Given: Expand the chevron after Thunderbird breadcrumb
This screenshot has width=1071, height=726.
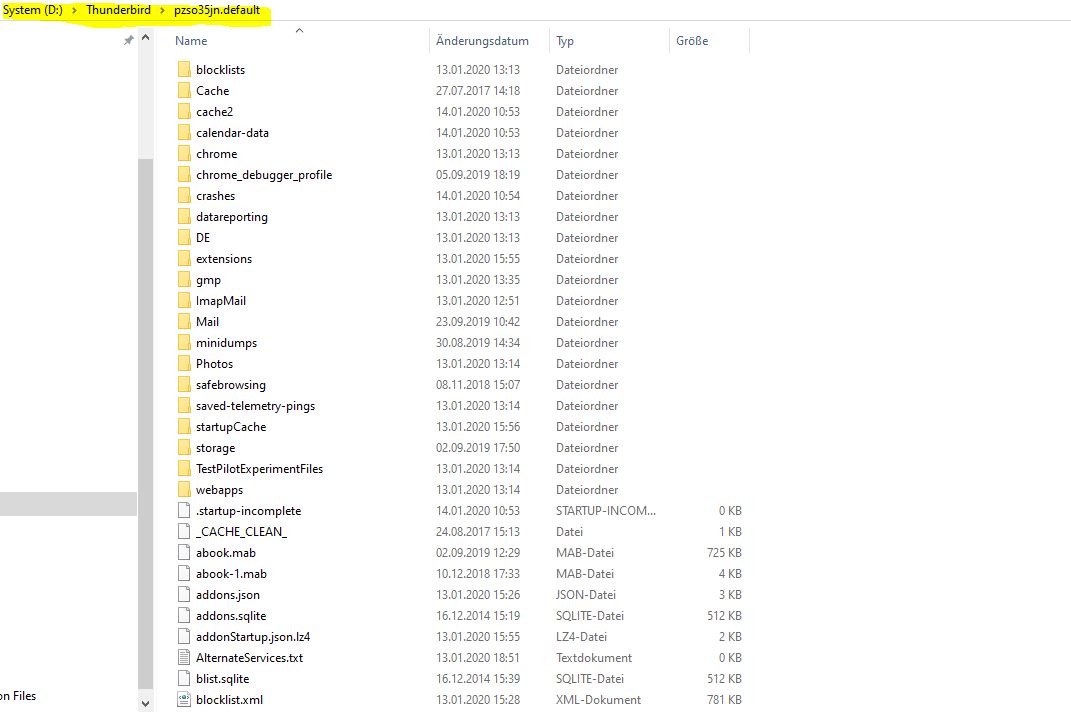Looking at the screenshot, I should 163,10.
